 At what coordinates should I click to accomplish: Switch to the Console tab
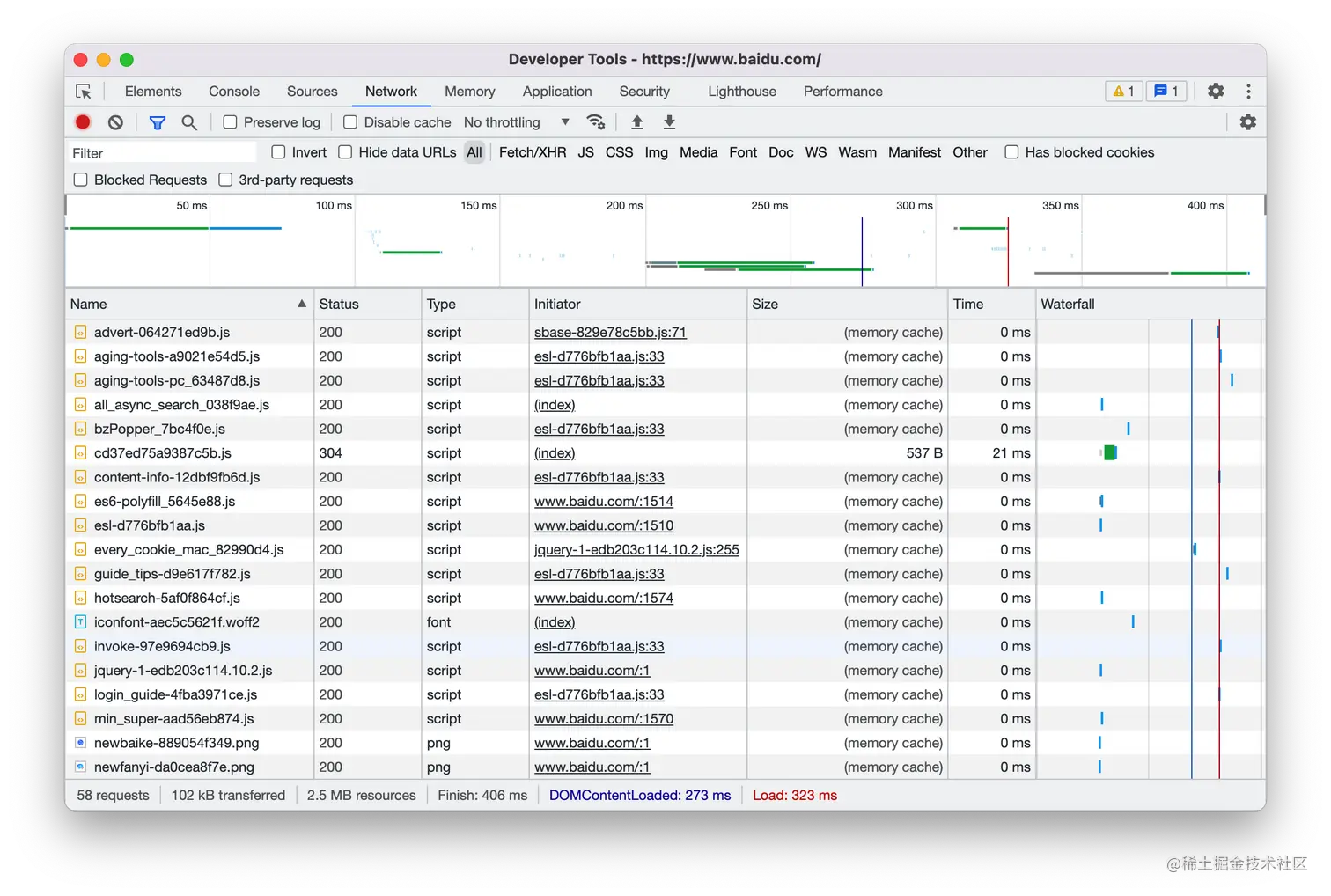(x=234, y=92)
